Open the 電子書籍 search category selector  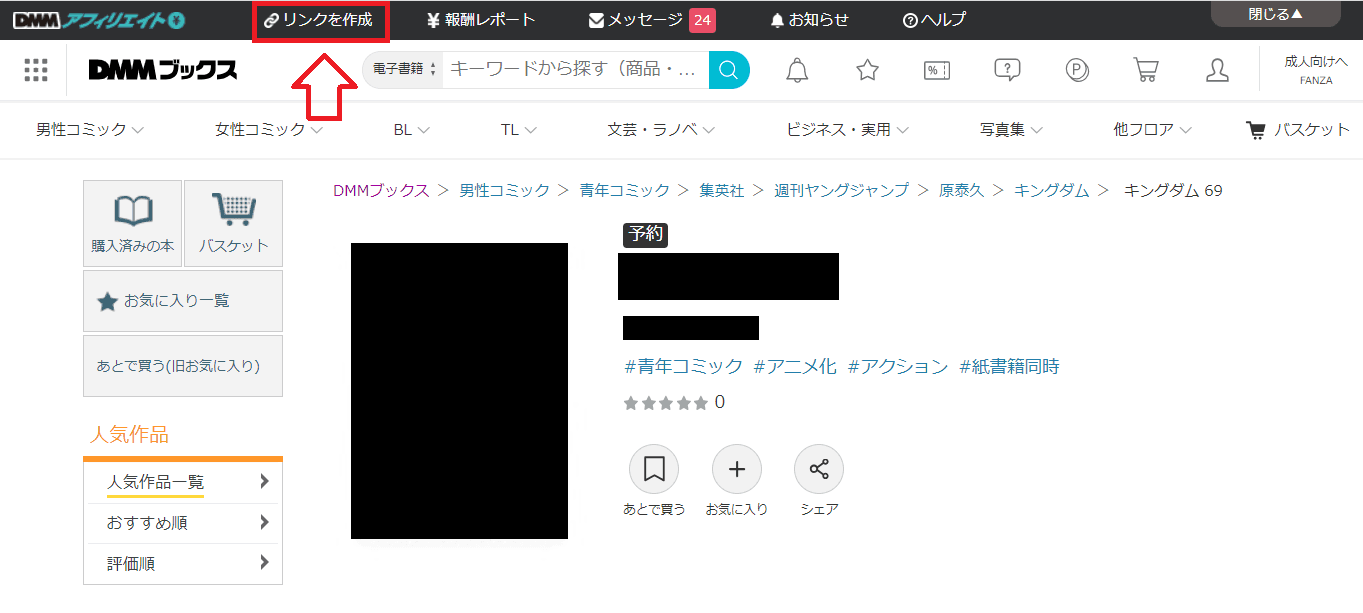pos(405,70)
